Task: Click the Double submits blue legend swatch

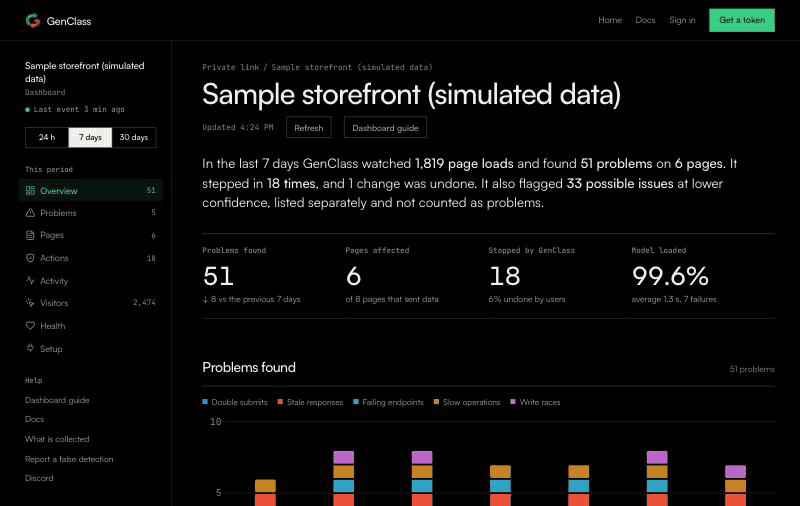Action: point(205,402)
